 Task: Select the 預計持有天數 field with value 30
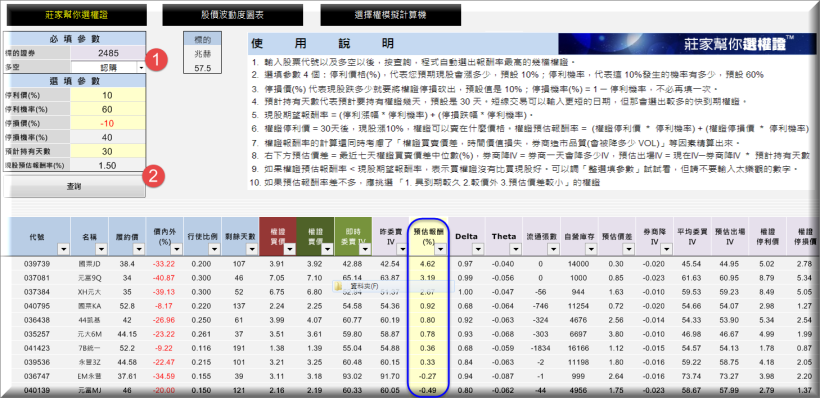coord(108,152)
